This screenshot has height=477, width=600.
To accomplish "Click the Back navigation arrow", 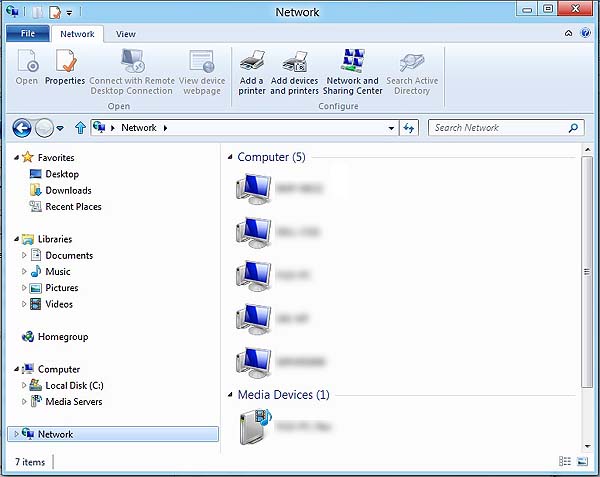I will click(x=22, y=128).
